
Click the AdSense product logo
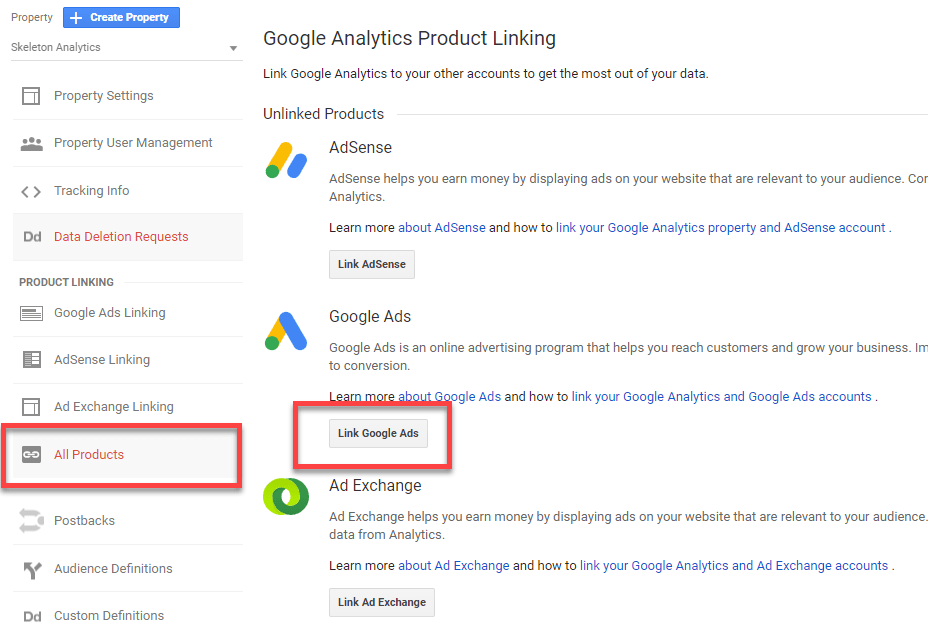click(286, 160)
